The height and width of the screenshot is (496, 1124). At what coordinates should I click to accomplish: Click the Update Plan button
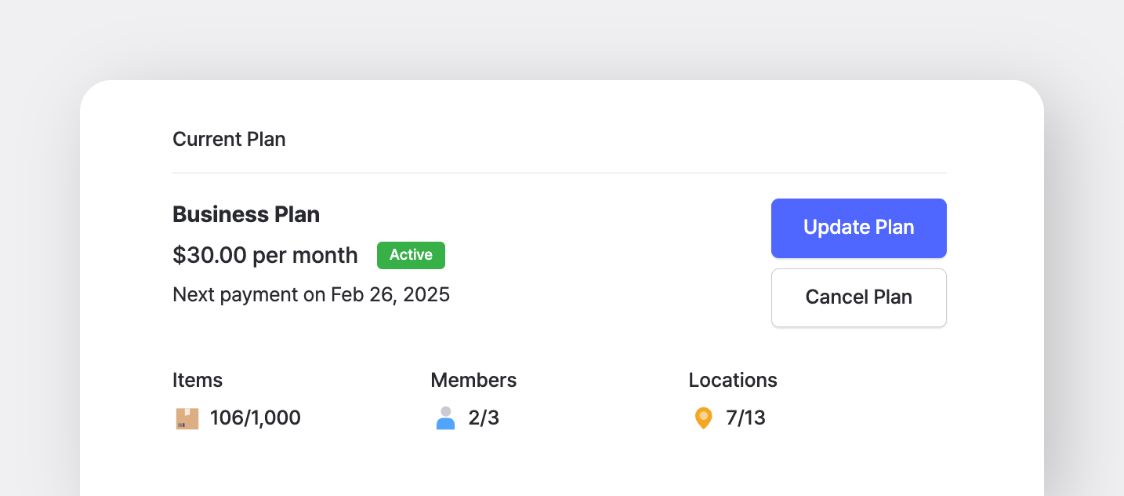tap(858, 228)
